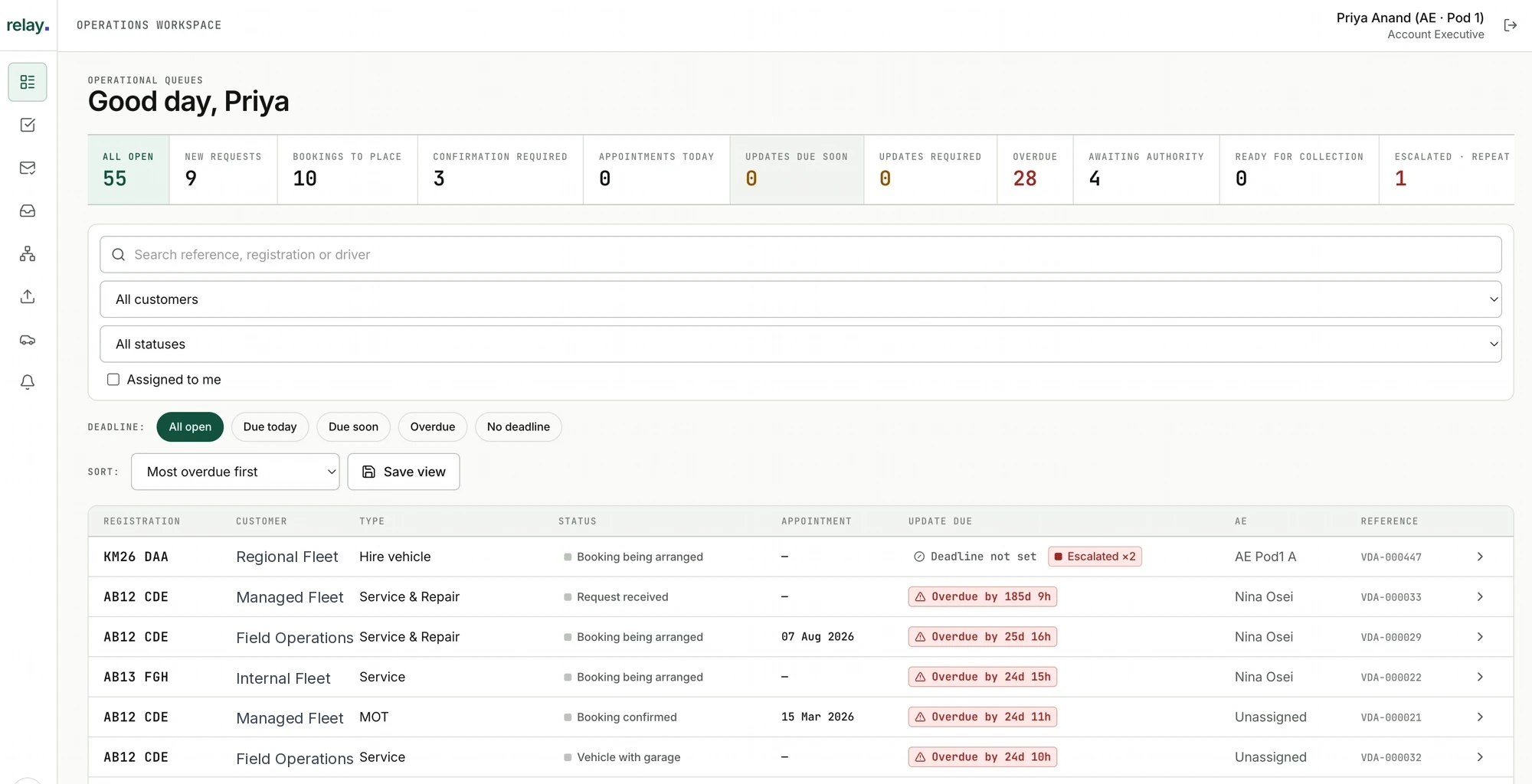Screen dimensions: 1532x784
Task: Select the Due soon deadline filter
Action: pos(353,427)
